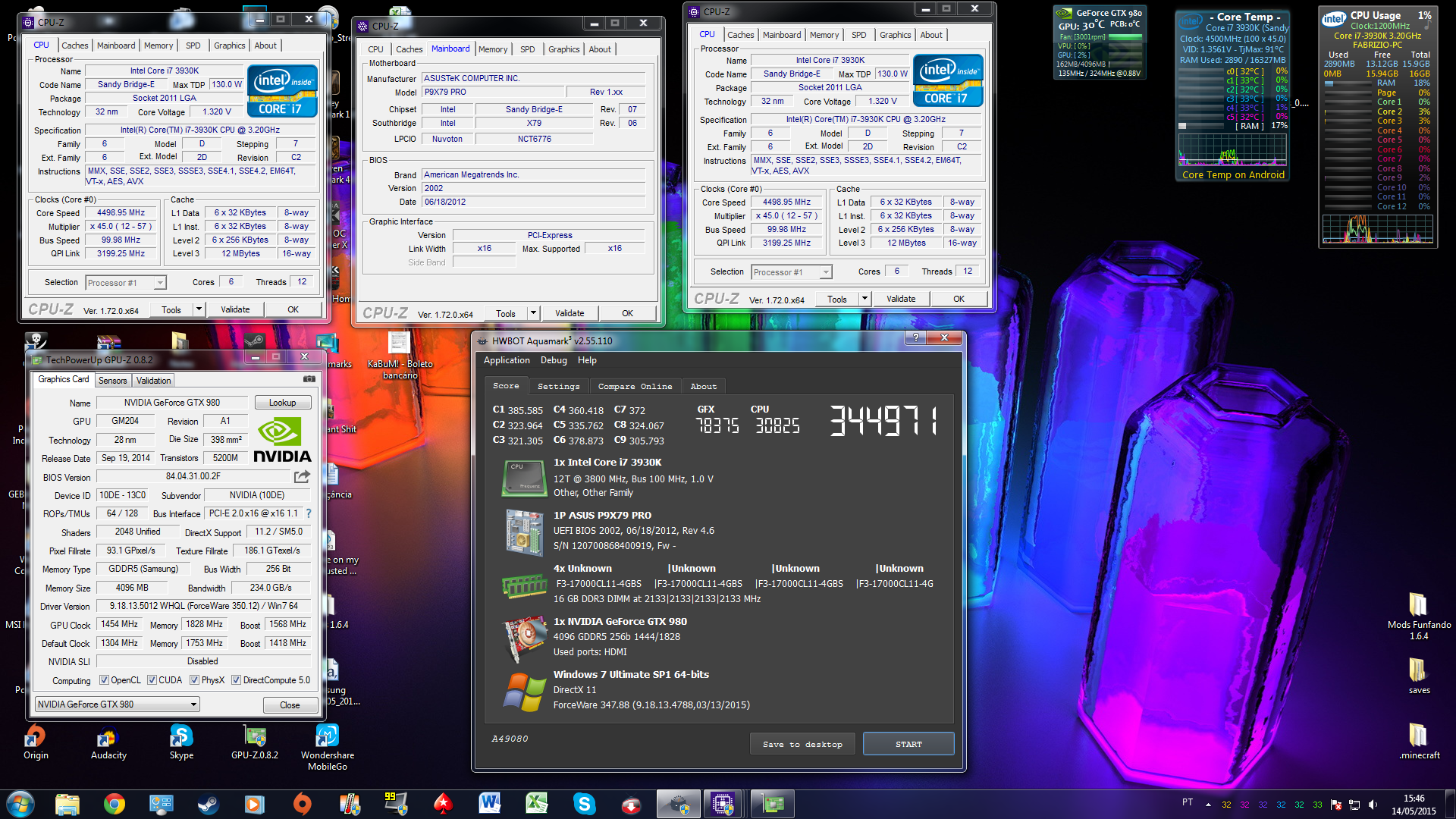Click the BIOS Version field in GPU-Z
The image size is (1456, 819).
coord(193,477)
